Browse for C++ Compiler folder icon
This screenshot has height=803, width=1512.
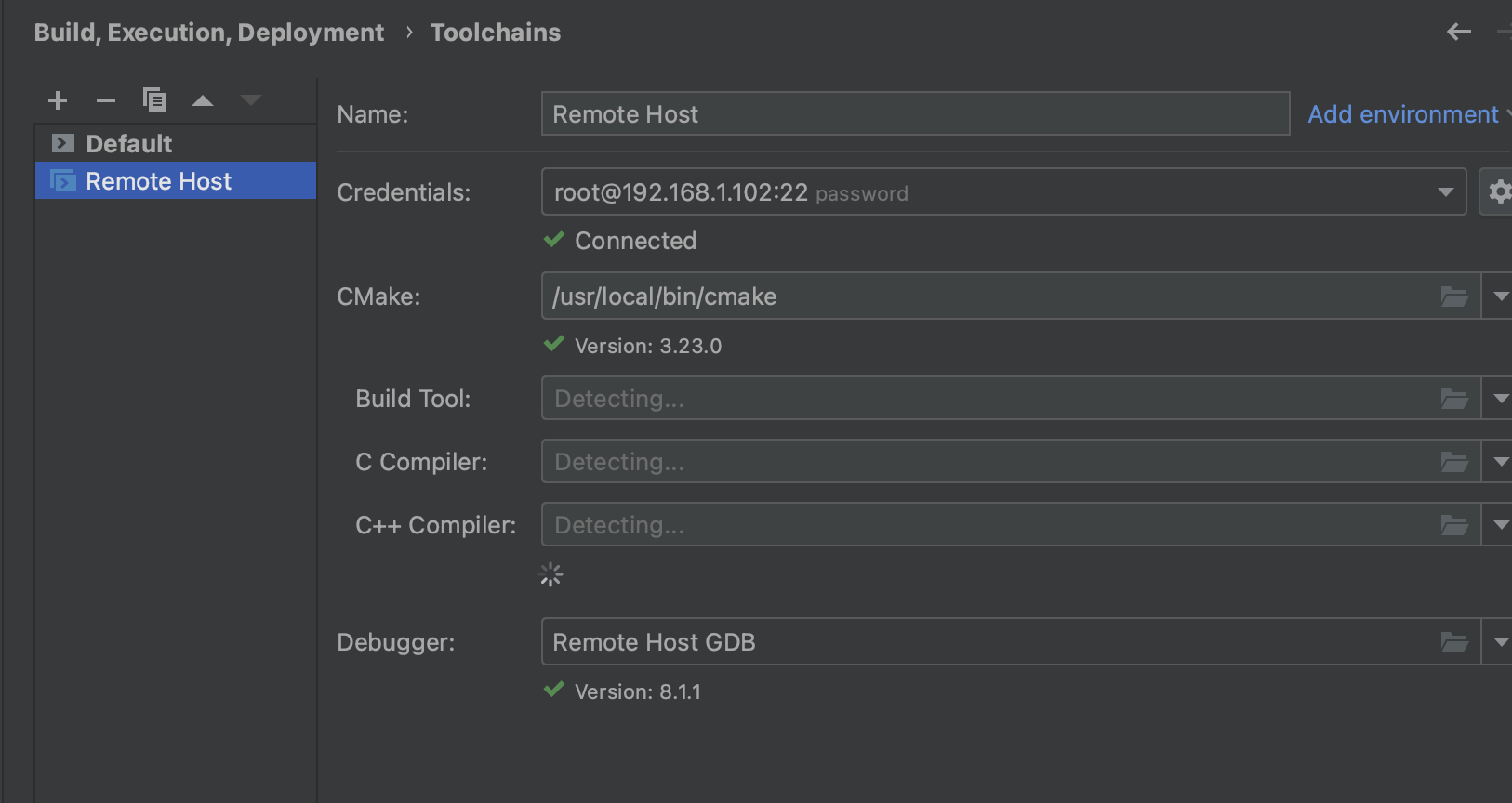pos(1454,525)
